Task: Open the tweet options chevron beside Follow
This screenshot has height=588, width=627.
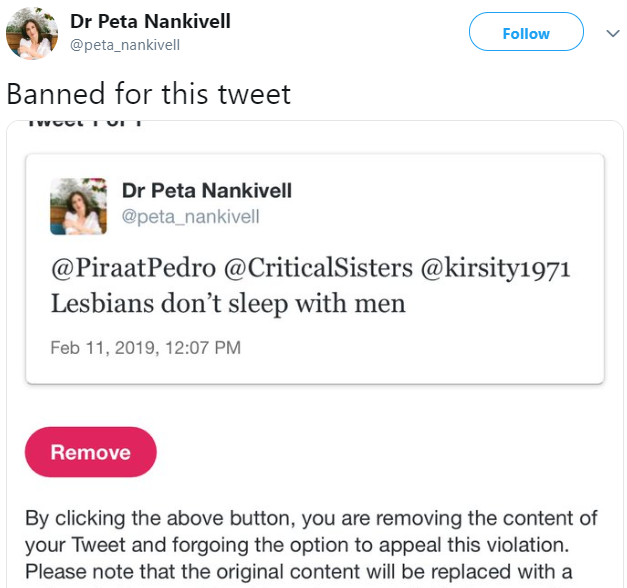Action: point(612,33)
